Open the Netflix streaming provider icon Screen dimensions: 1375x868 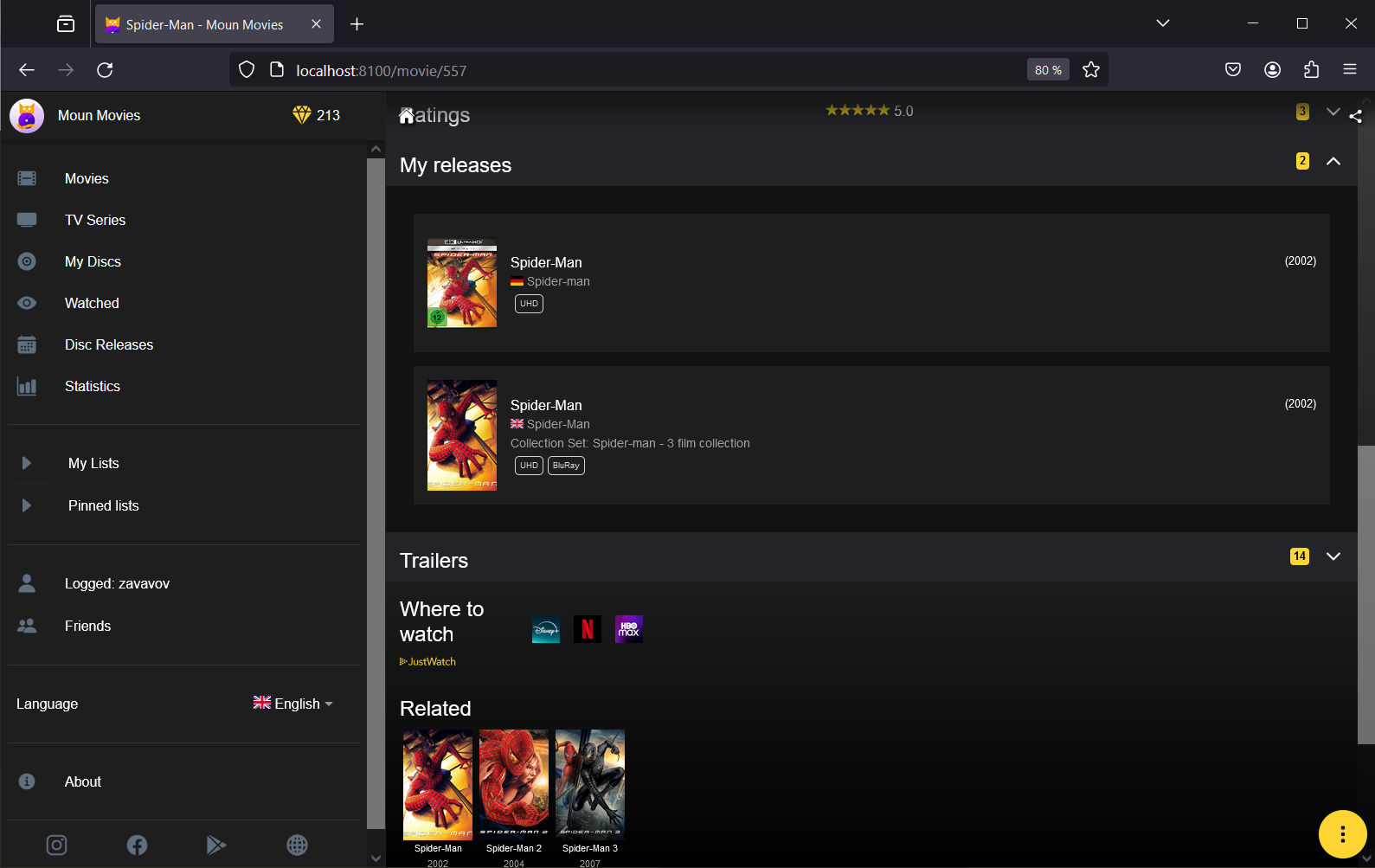pyautogui.click(x=587, y=629)
